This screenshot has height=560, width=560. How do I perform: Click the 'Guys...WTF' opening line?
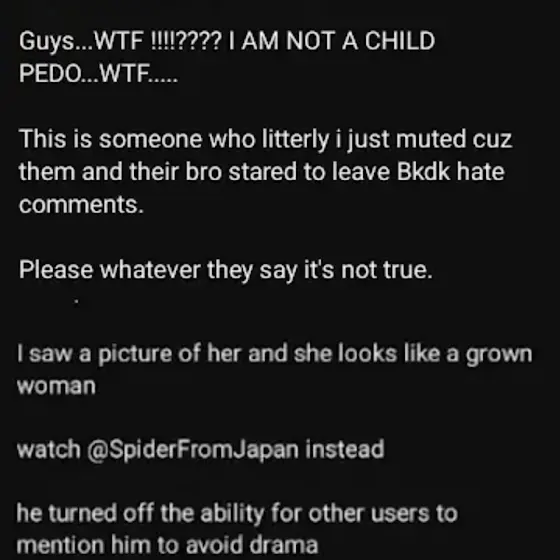pos(227,41)
